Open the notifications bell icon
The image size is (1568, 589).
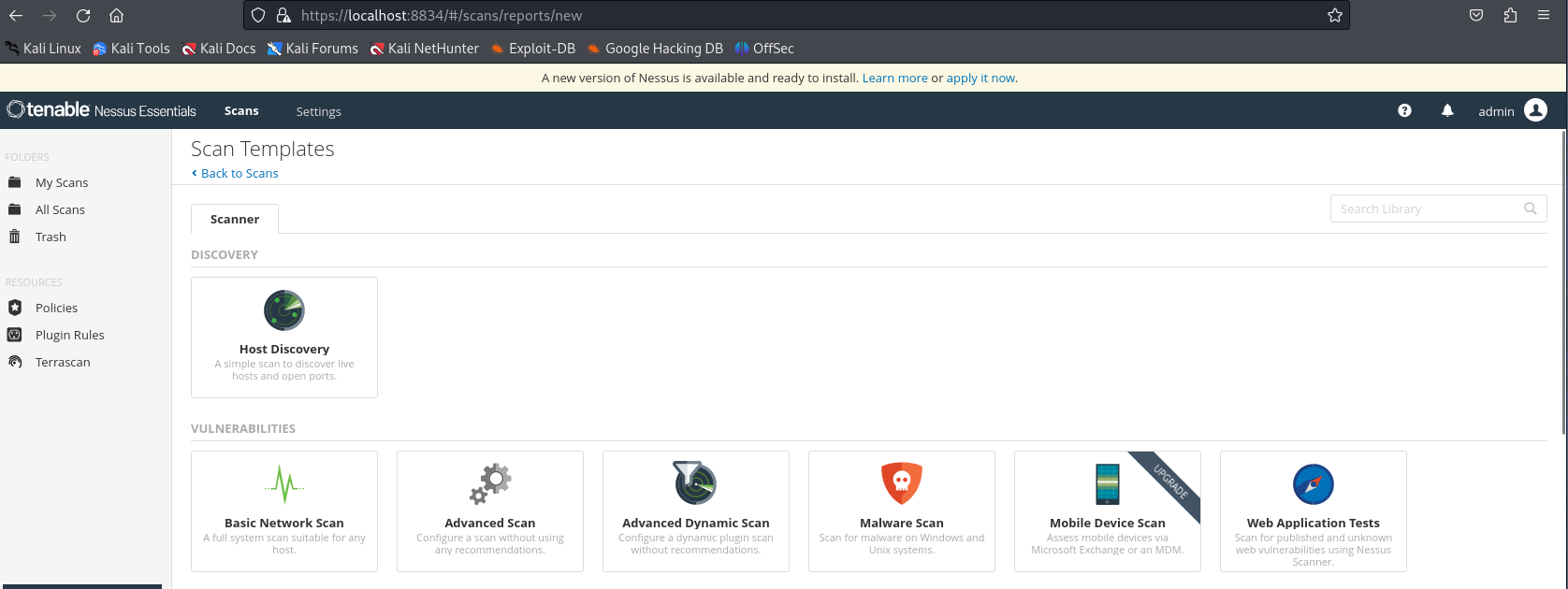pyautogui.click(x=1447, y=110)
